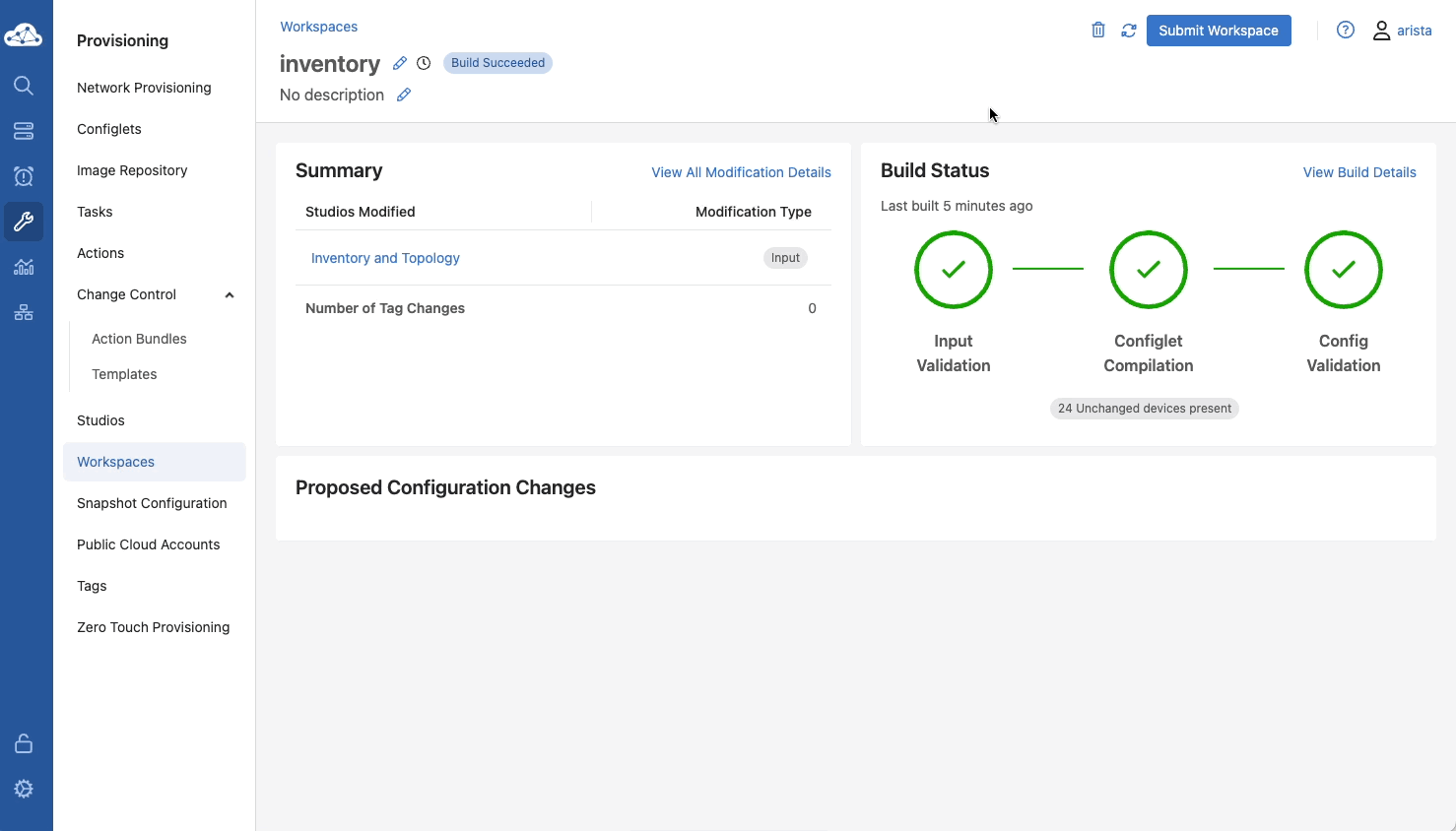This screenshot has height=831, width=1456.
Task: Open the Topology icon in the sidebar
Action: (x=24, y=312)
